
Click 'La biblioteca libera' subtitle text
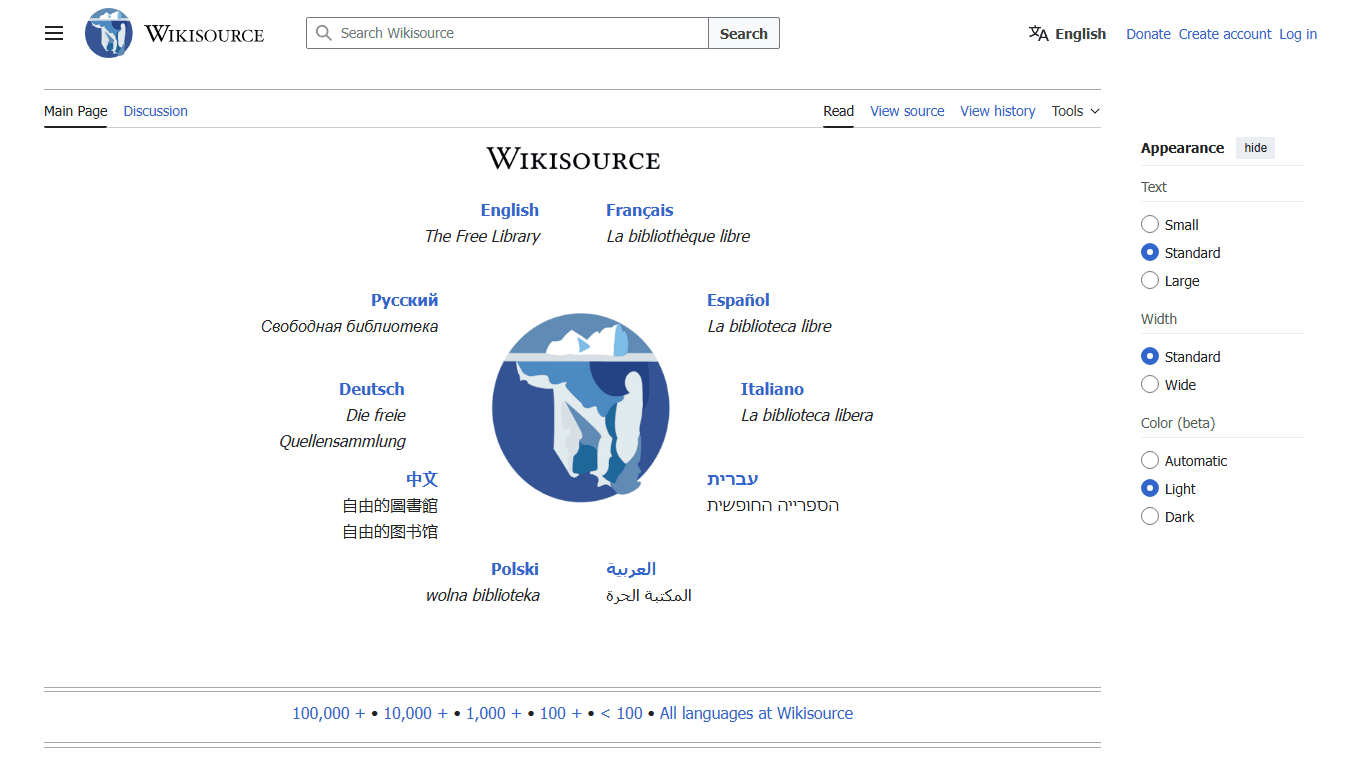pos(807,415)
